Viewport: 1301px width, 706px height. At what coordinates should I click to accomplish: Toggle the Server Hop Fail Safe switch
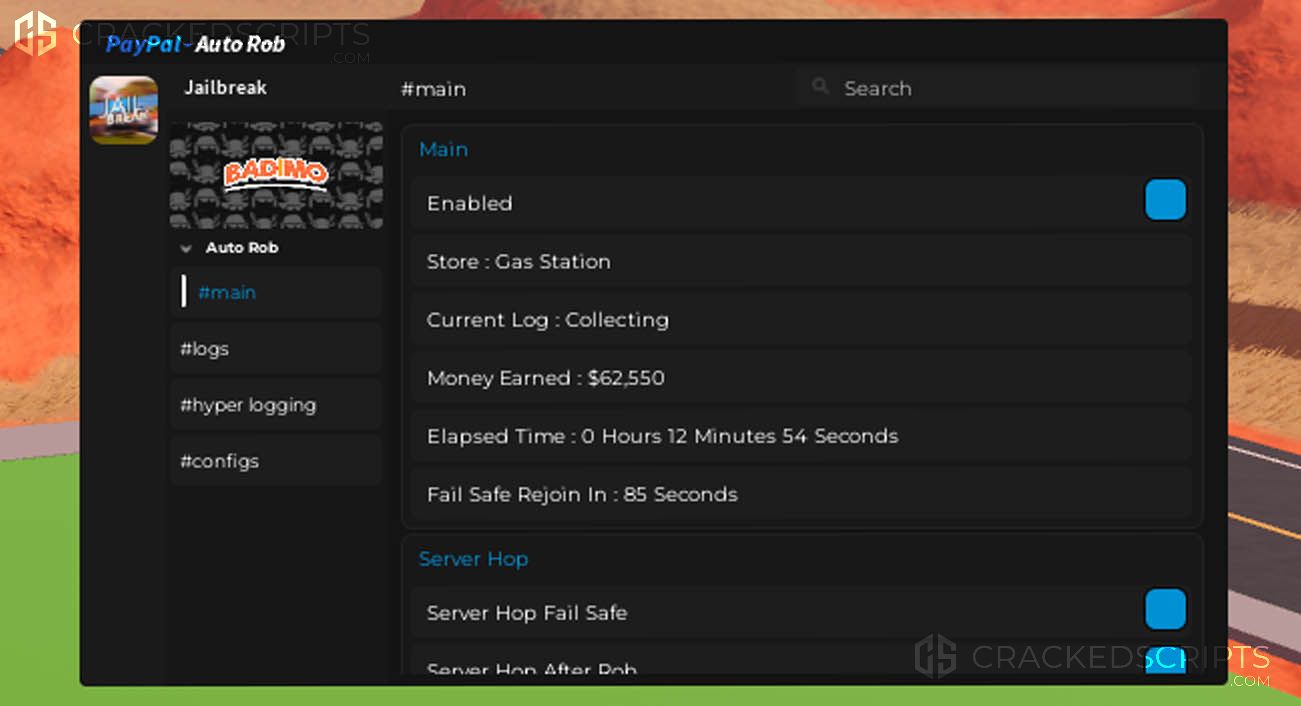[x=1165, y=609]
